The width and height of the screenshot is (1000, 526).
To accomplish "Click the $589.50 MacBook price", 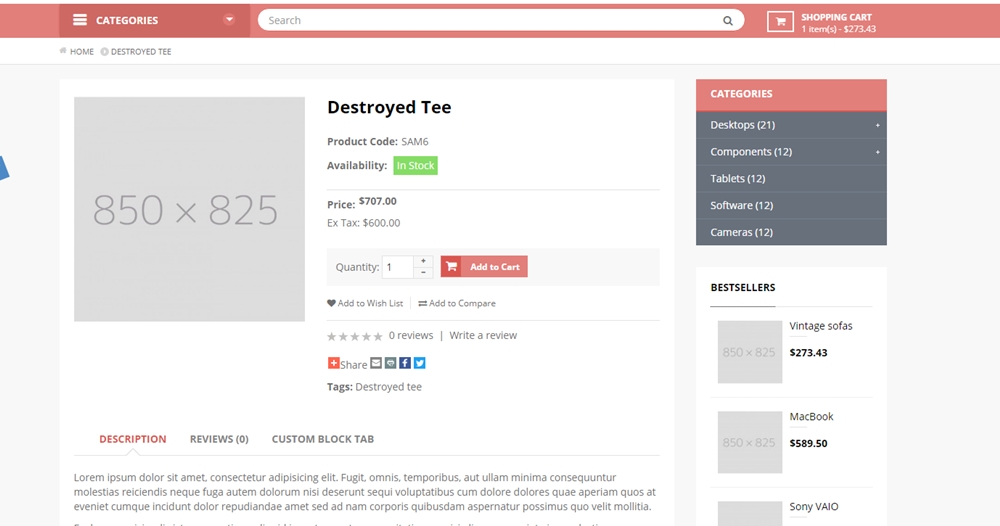I will coord(808,443).
